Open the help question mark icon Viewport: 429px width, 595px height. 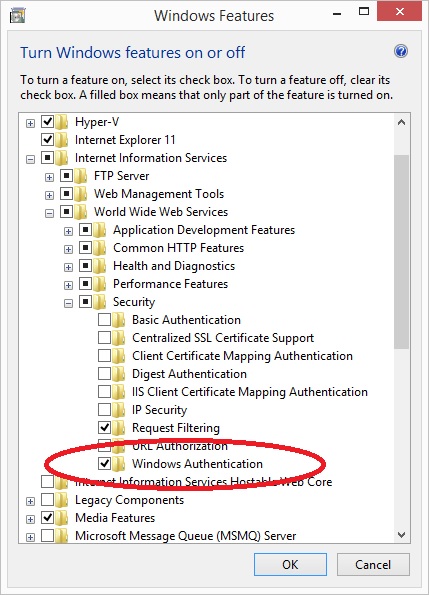tap(401, 51)
